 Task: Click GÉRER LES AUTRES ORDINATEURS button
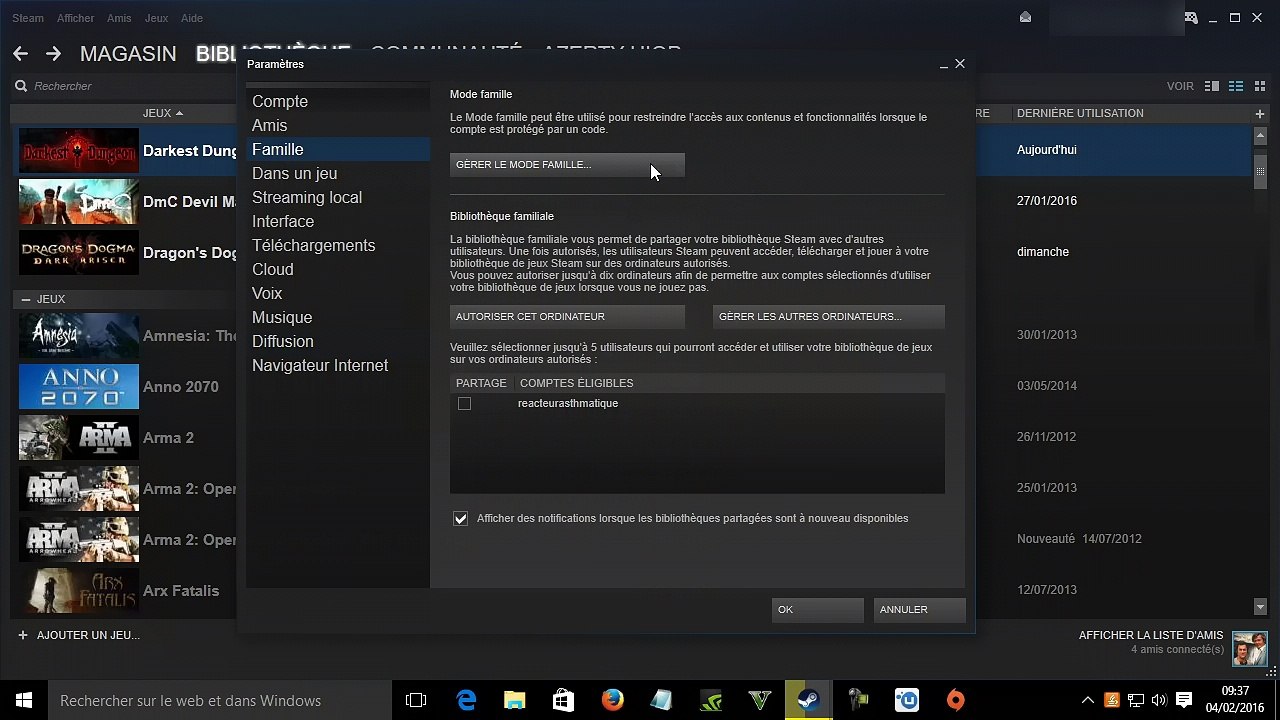(x=828, y=317)
